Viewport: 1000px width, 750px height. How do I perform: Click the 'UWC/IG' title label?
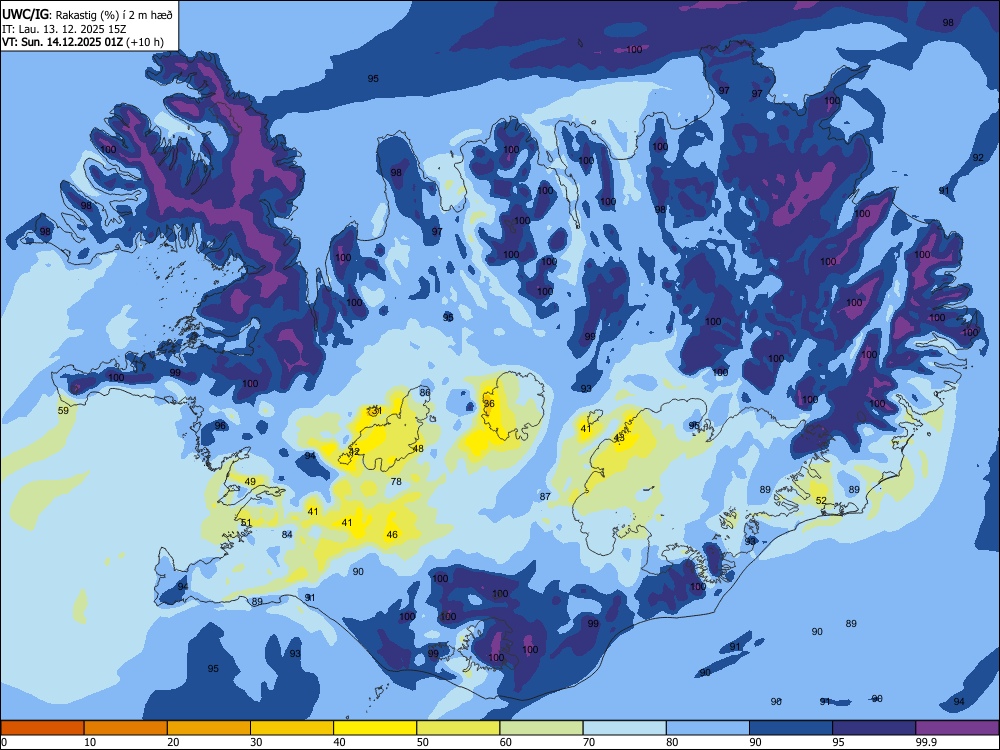25,15
